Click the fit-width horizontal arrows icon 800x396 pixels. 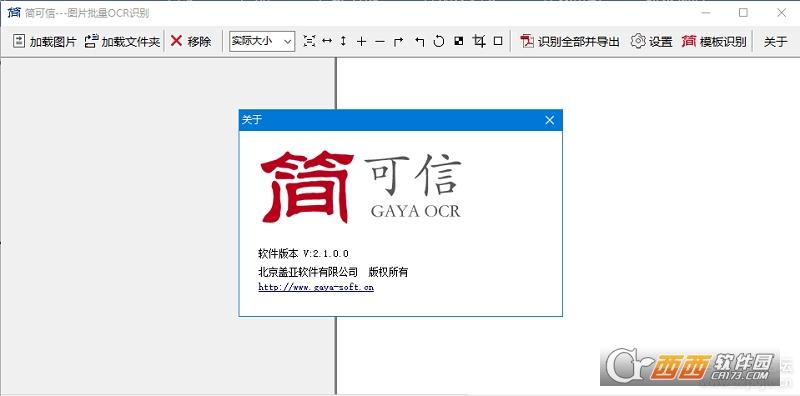[327, 41]
